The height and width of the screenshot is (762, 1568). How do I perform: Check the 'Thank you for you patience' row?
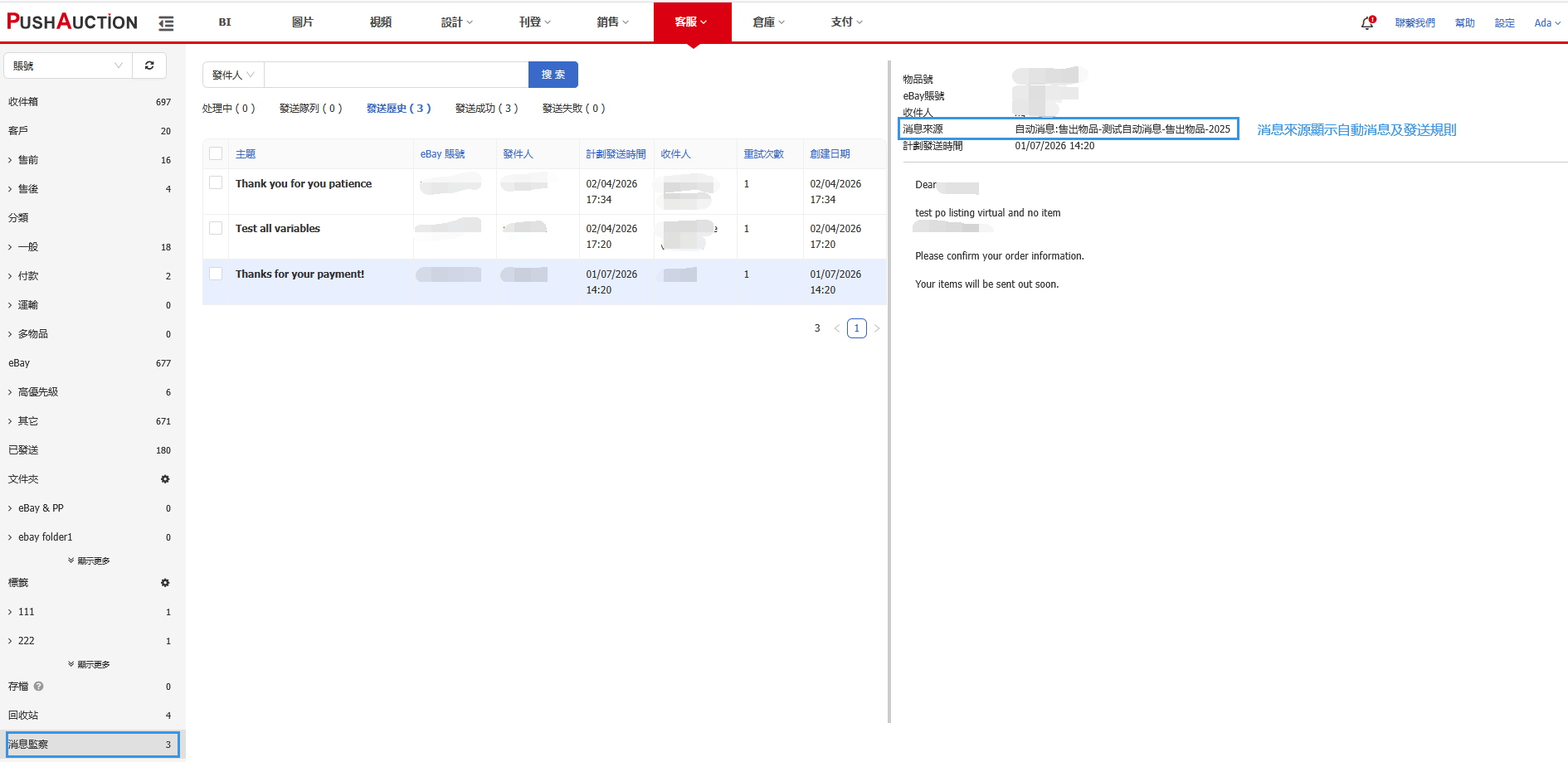216,183
